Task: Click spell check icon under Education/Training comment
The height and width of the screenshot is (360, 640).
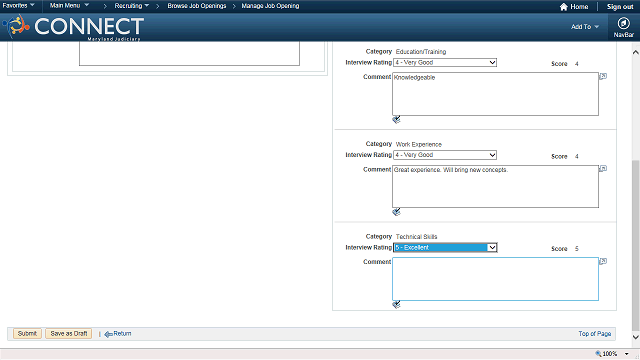Action: coord(396,120)
